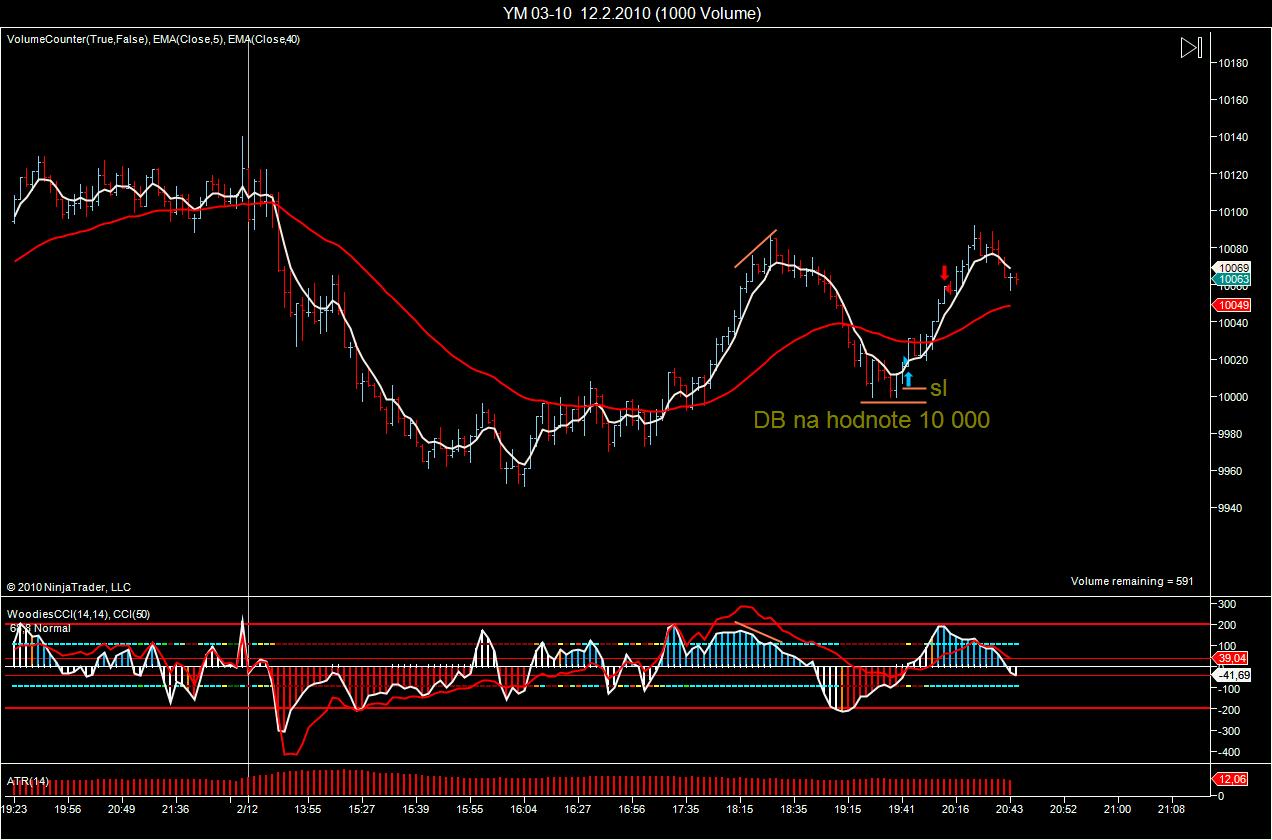Screen dimensions: 1272x840
Task: Select the 'sl' stop-loss text label
Action: [x=938, y=388]
